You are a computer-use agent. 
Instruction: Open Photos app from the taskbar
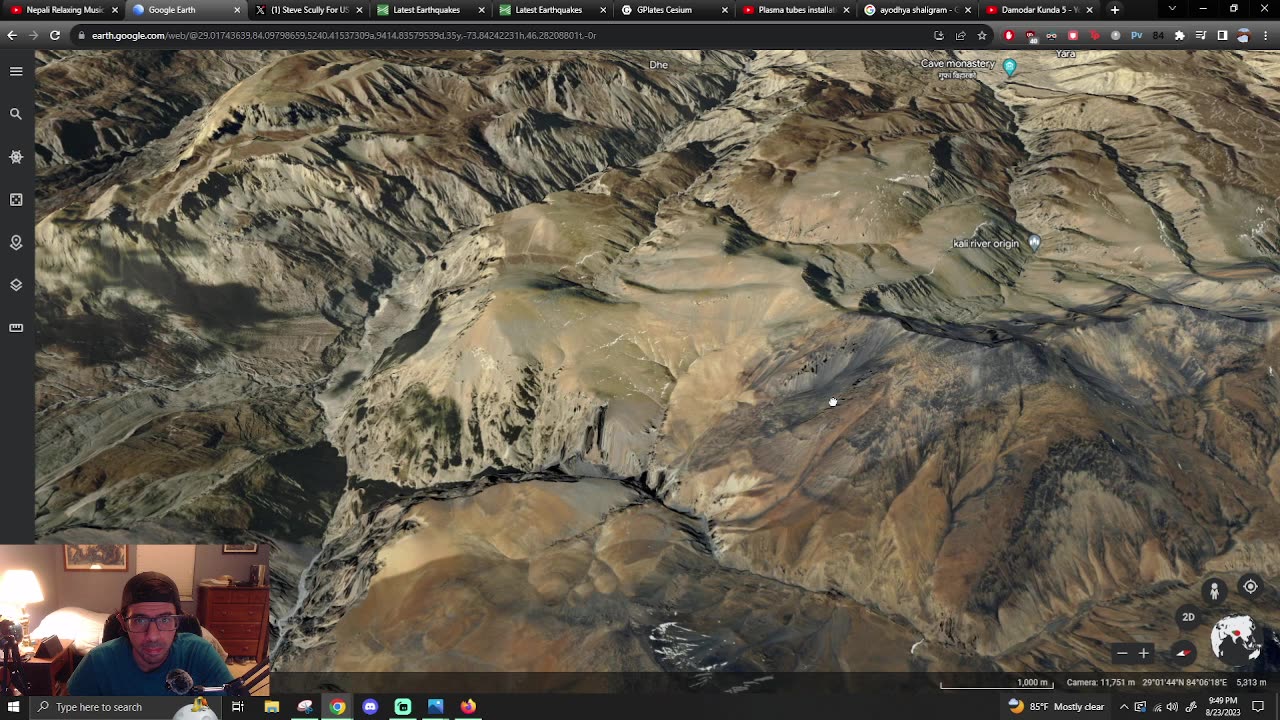pos(435,707)
